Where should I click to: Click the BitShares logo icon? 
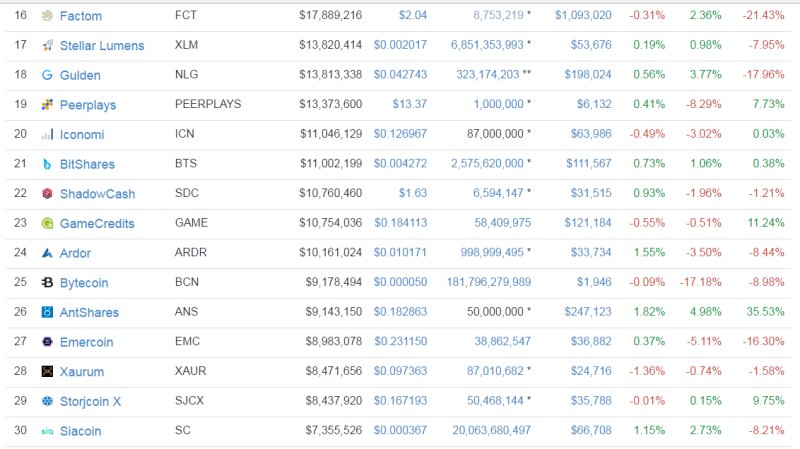pyautogui.click(x=47, y=164)
